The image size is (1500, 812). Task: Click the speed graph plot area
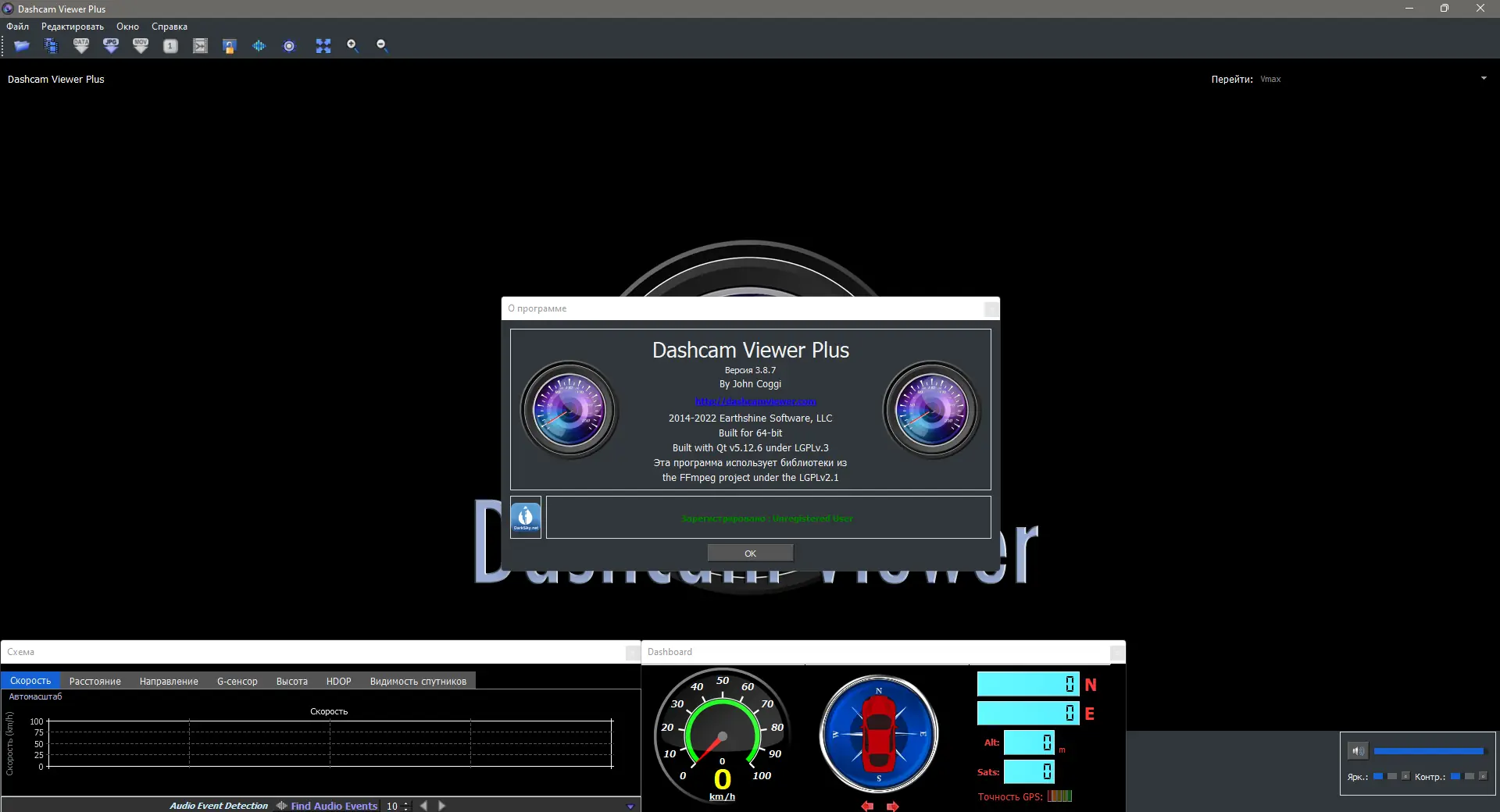pos(330,744)
